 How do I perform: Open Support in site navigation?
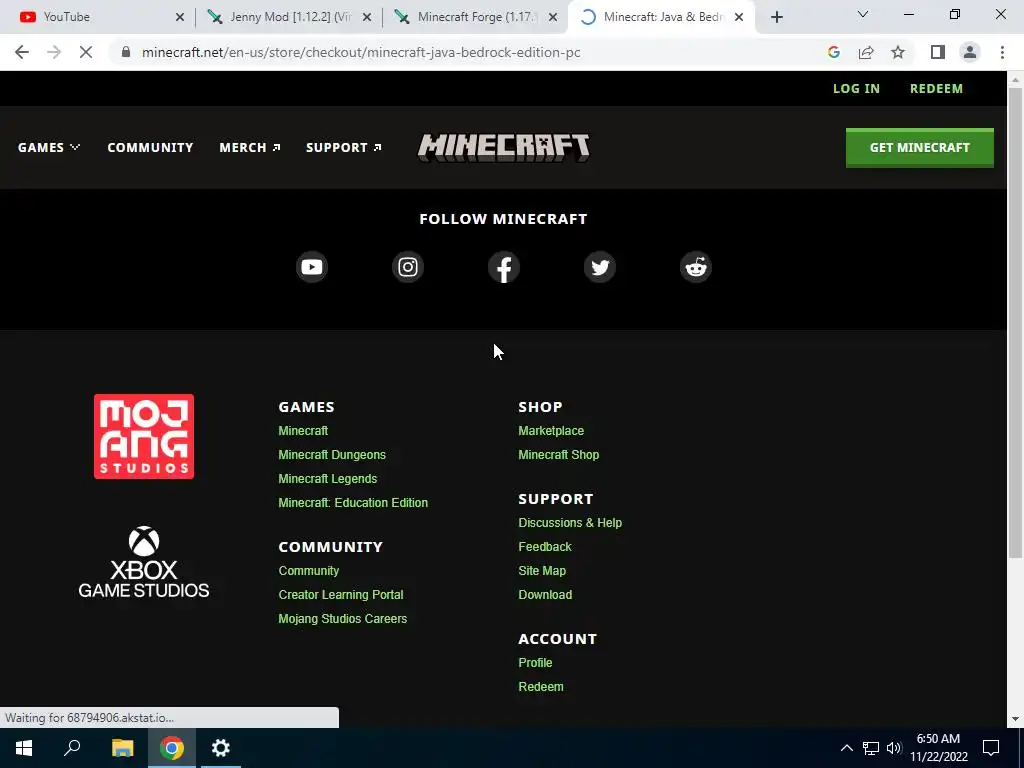point(344,148)
